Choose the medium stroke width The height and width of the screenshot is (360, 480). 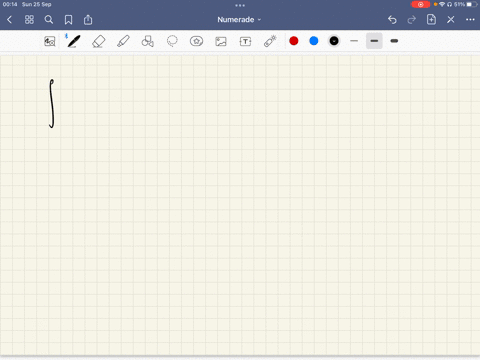click(x=374, y=41)
